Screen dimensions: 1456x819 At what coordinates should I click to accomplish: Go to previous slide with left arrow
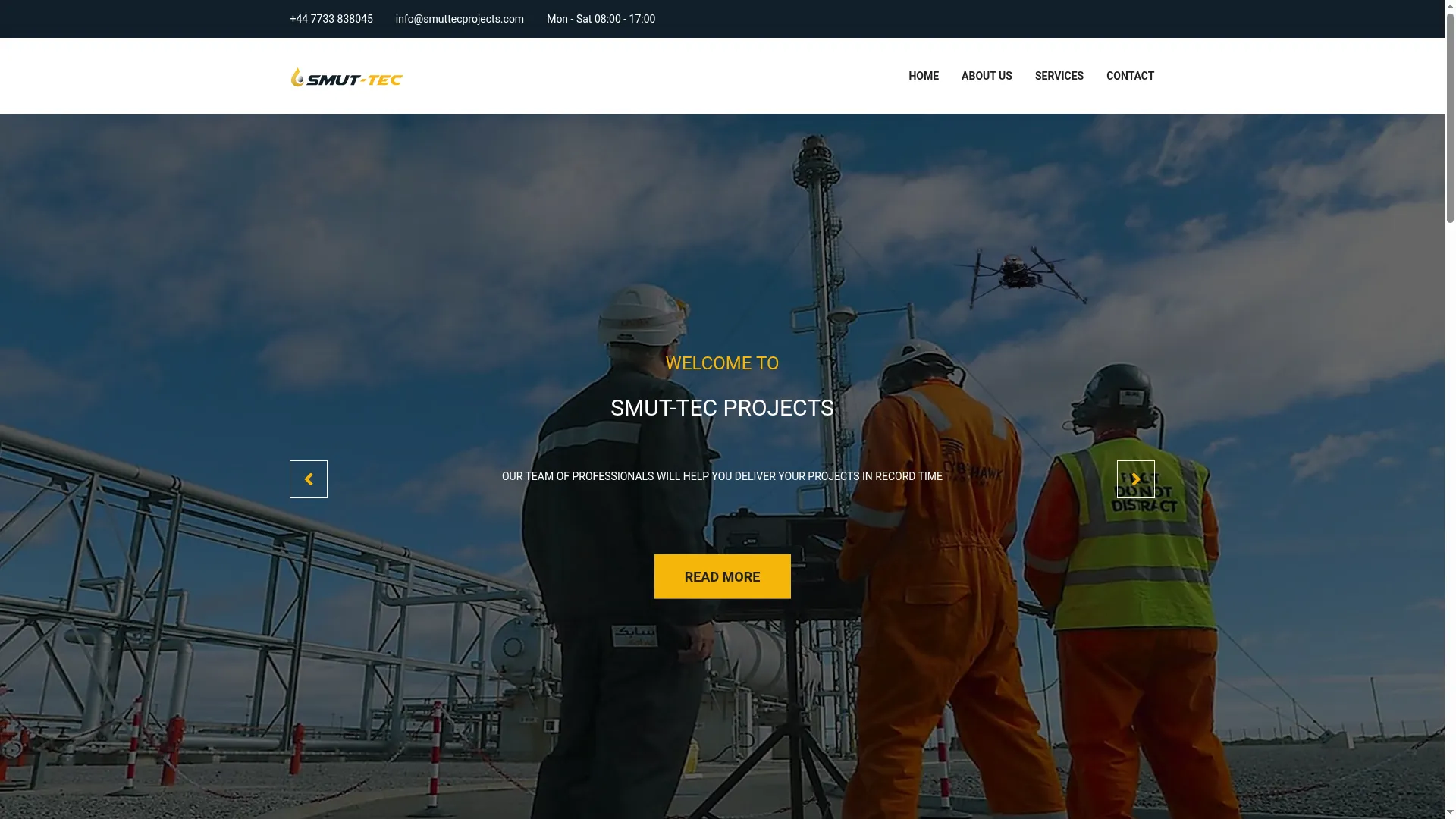coord(309,479)
